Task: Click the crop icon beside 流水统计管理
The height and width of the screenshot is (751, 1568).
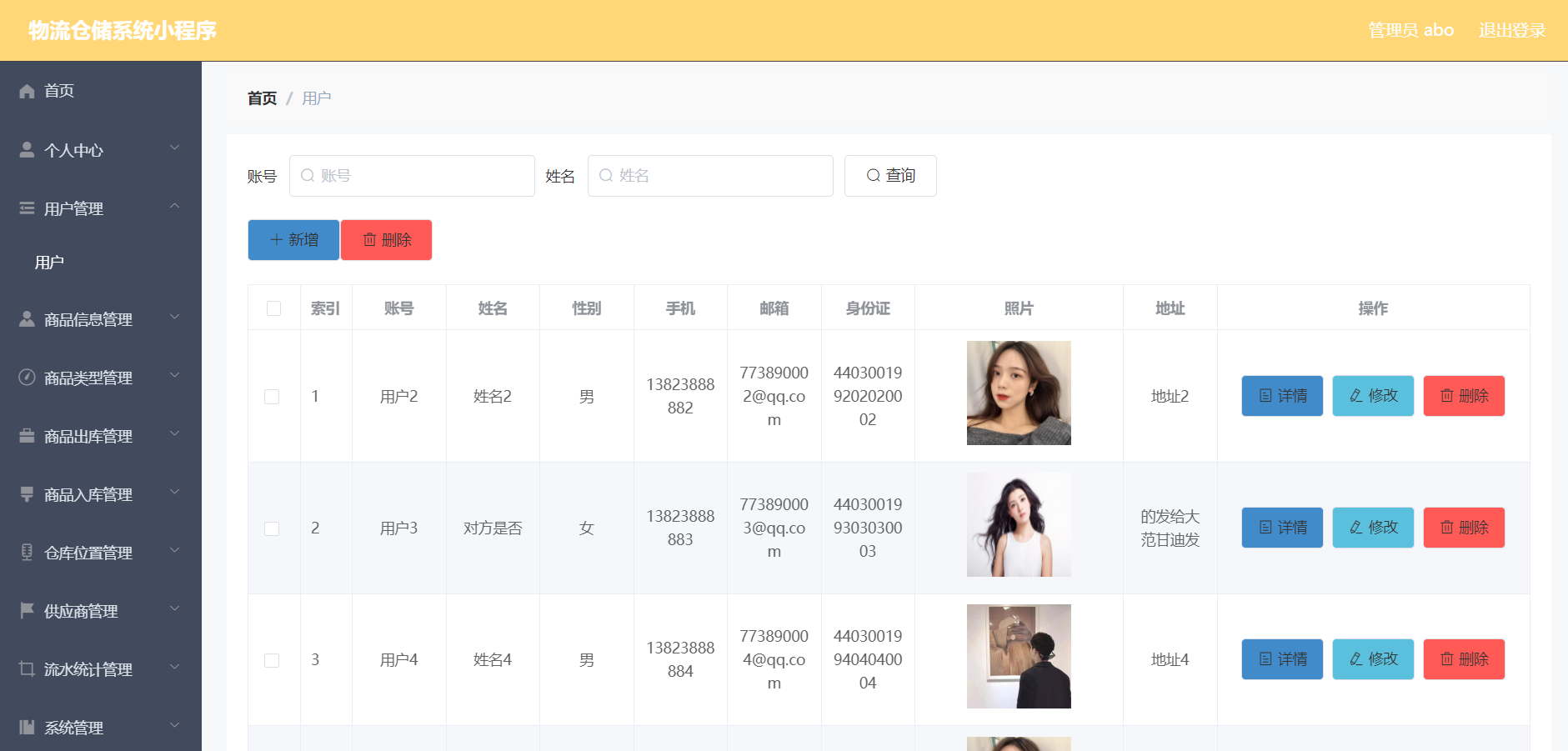Action: (x=27, y=668)
